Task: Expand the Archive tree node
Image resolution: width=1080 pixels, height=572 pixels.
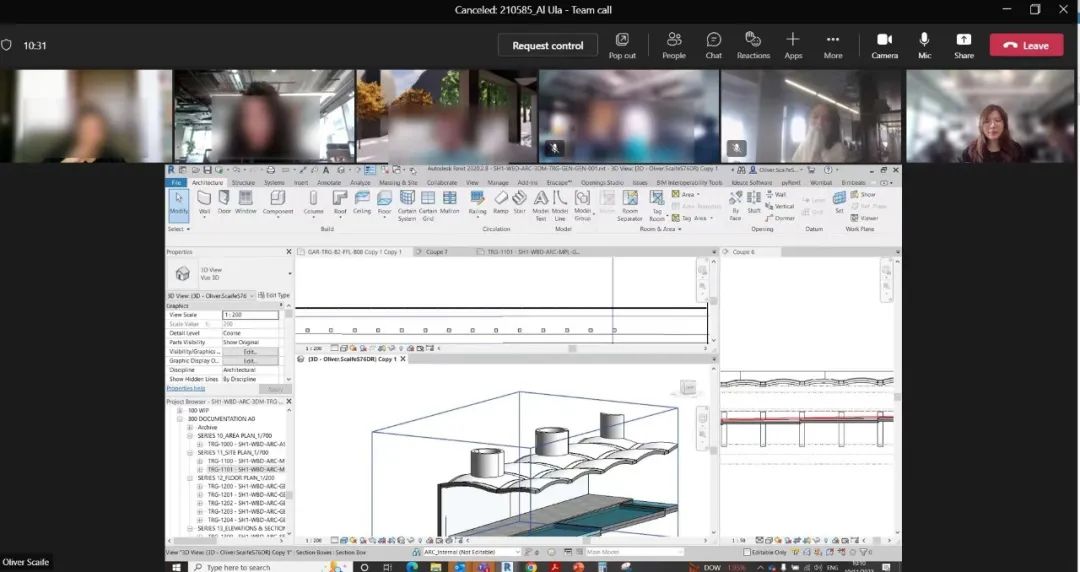Action: 191,427
